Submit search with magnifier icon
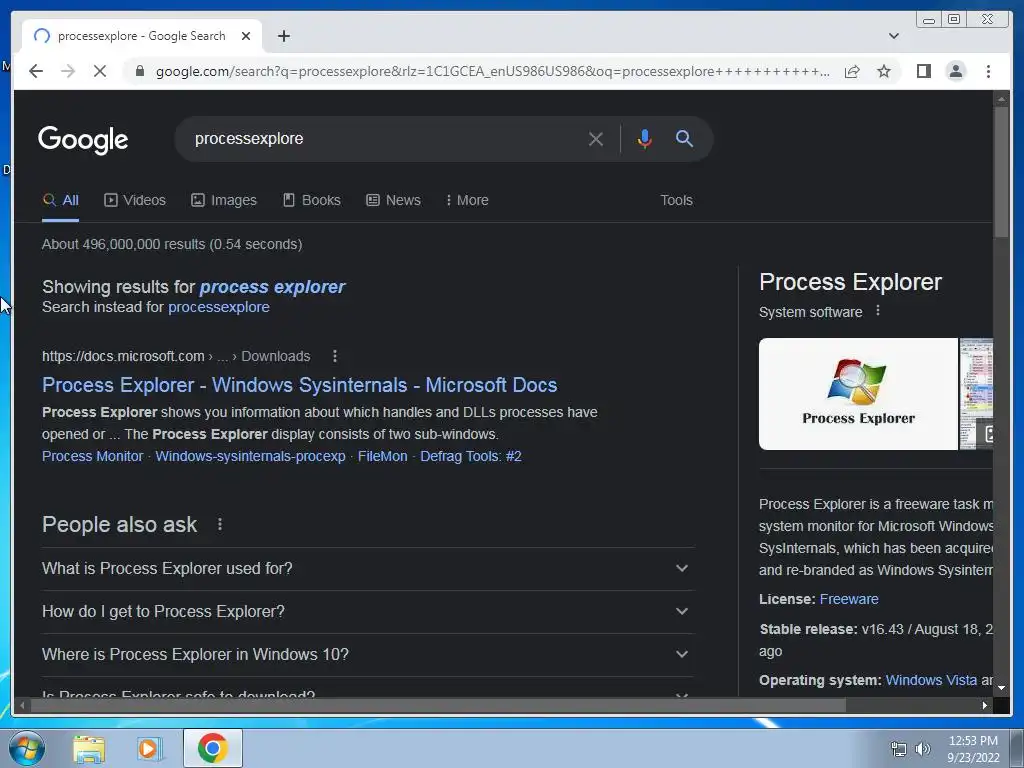This screenshot has width=1024, height=768. [x=684, y=138]
